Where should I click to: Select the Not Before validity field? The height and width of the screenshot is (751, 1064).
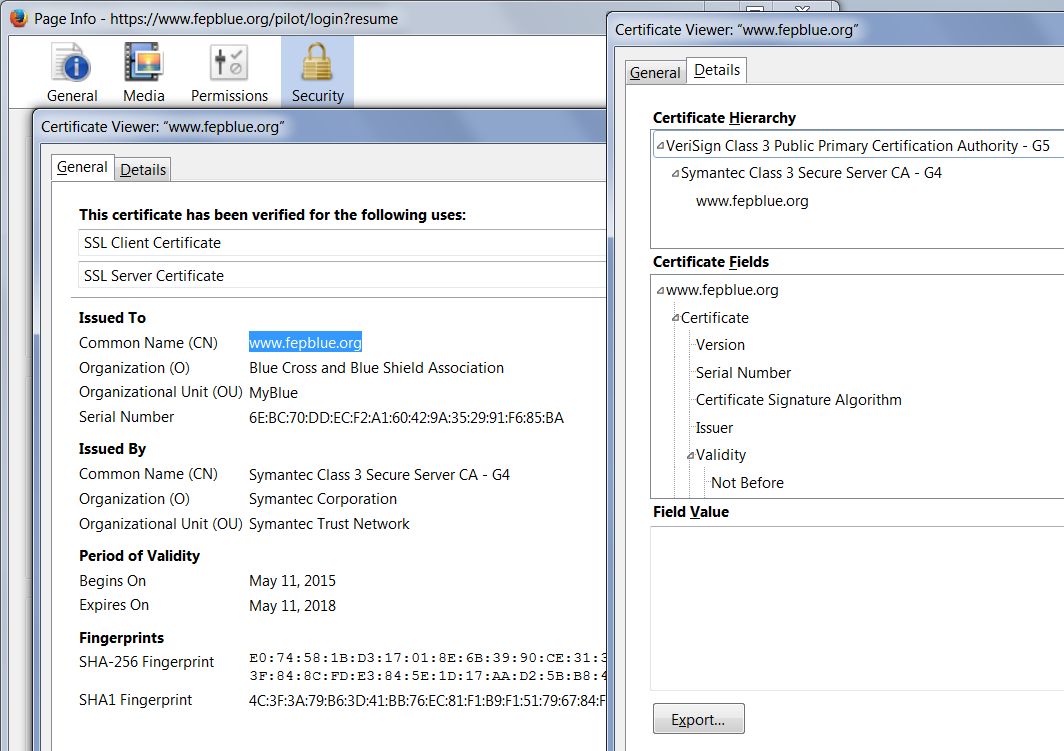coord(747,482)
